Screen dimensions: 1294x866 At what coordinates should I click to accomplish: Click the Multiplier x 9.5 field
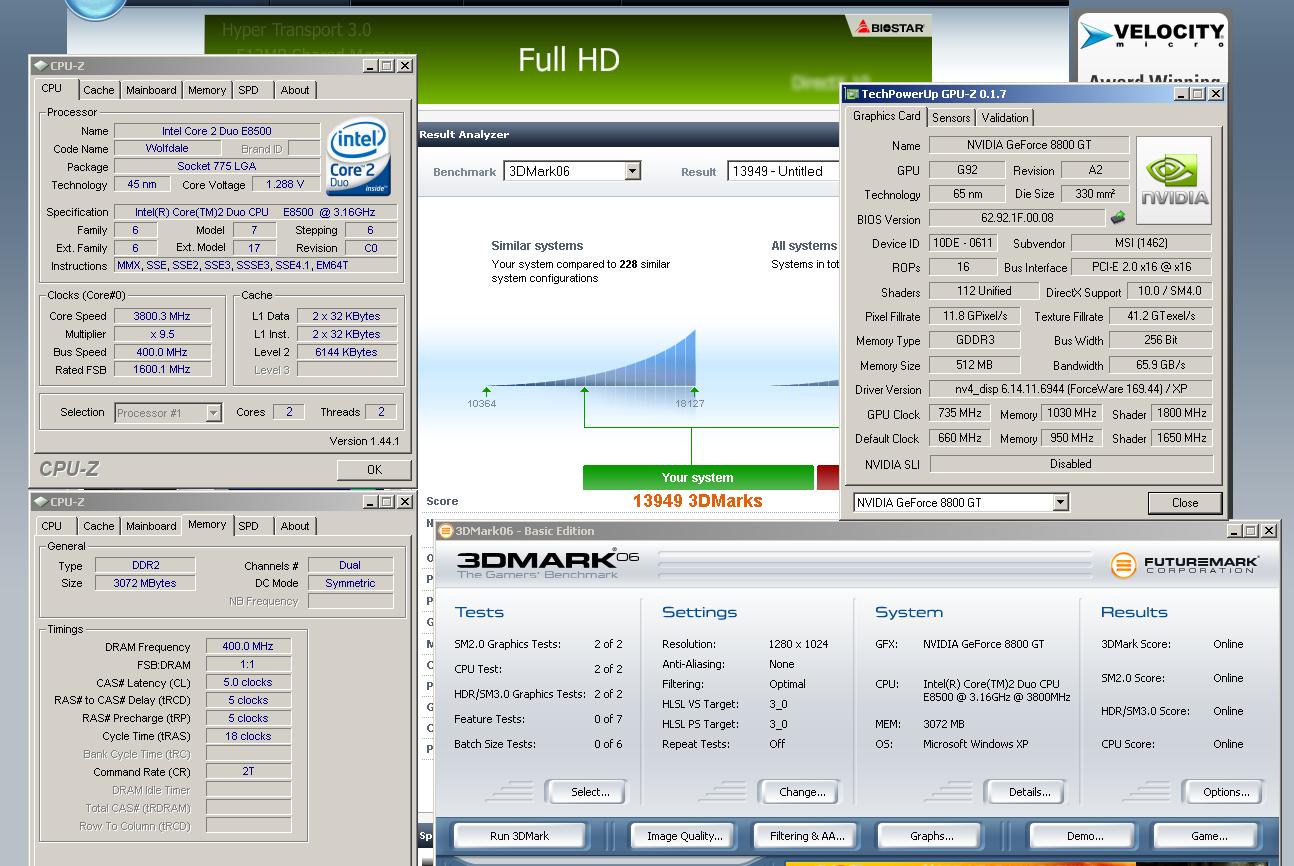pyautogui.click(x=161, y=334)
